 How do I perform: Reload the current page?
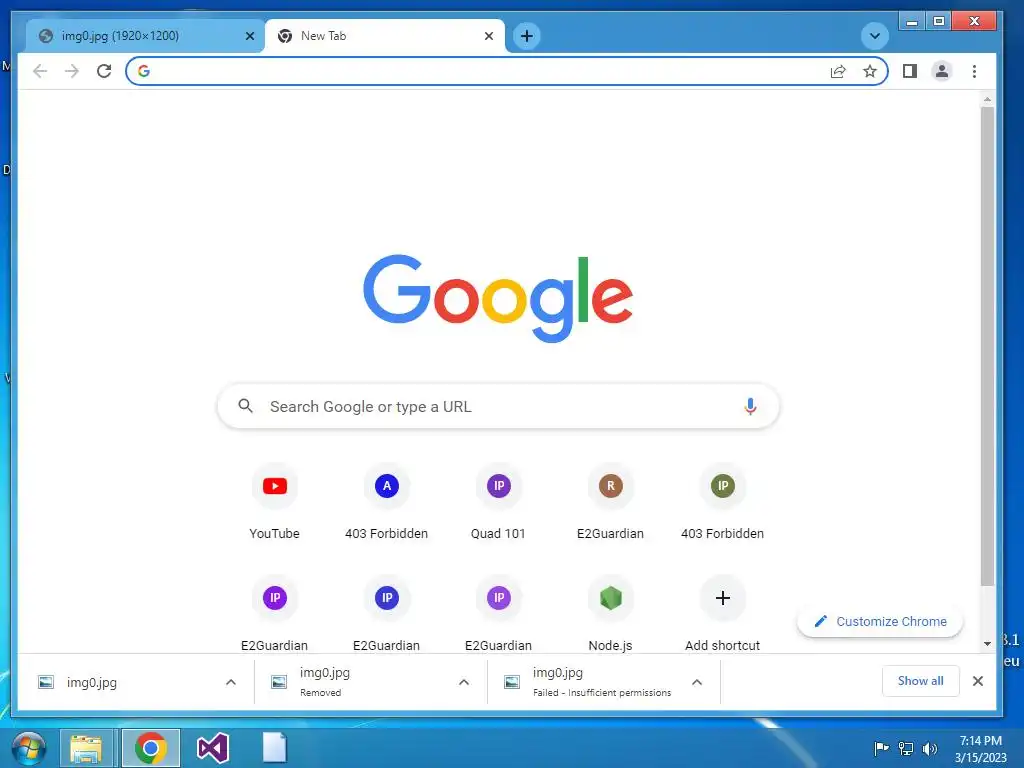pos(104,71)
